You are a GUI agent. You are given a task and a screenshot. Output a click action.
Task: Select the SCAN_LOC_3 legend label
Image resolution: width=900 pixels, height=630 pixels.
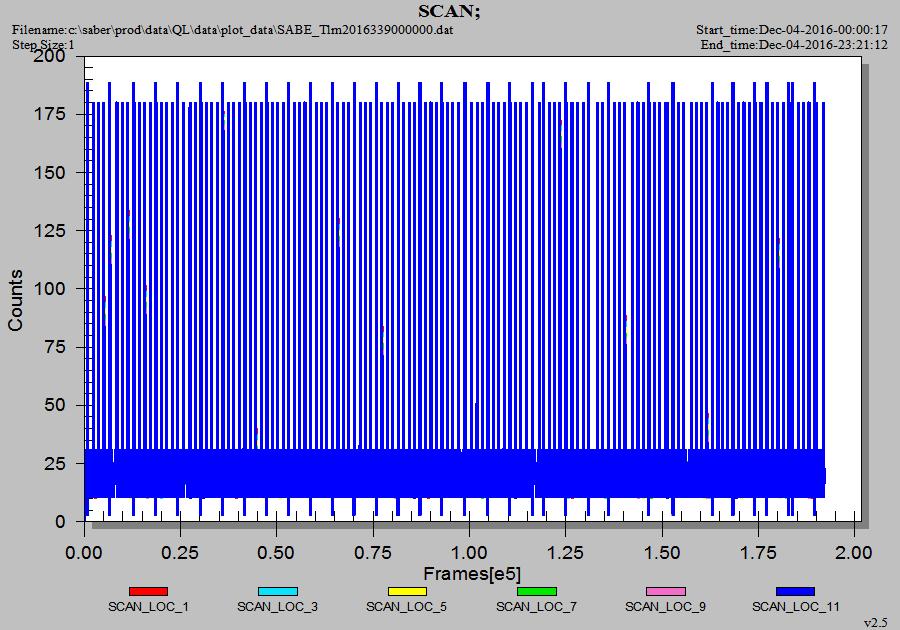[277, 606]
